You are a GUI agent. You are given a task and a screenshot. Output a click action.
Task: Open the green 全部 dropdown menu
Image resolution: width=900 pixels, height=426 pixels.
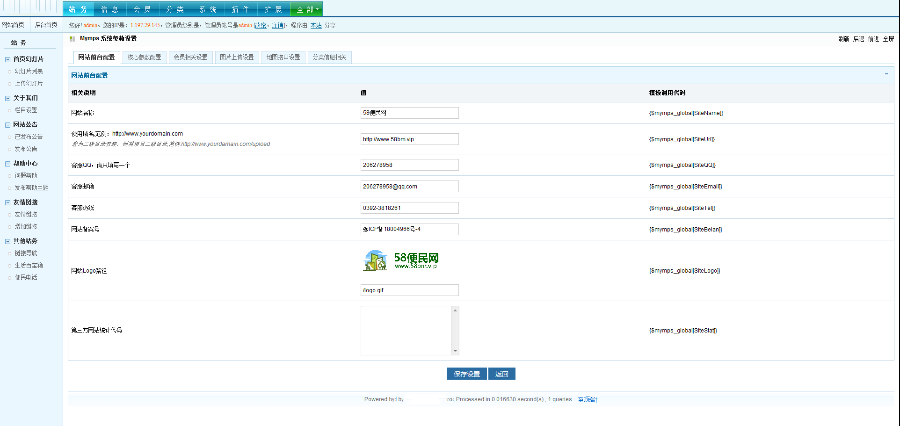pos(307,9)
